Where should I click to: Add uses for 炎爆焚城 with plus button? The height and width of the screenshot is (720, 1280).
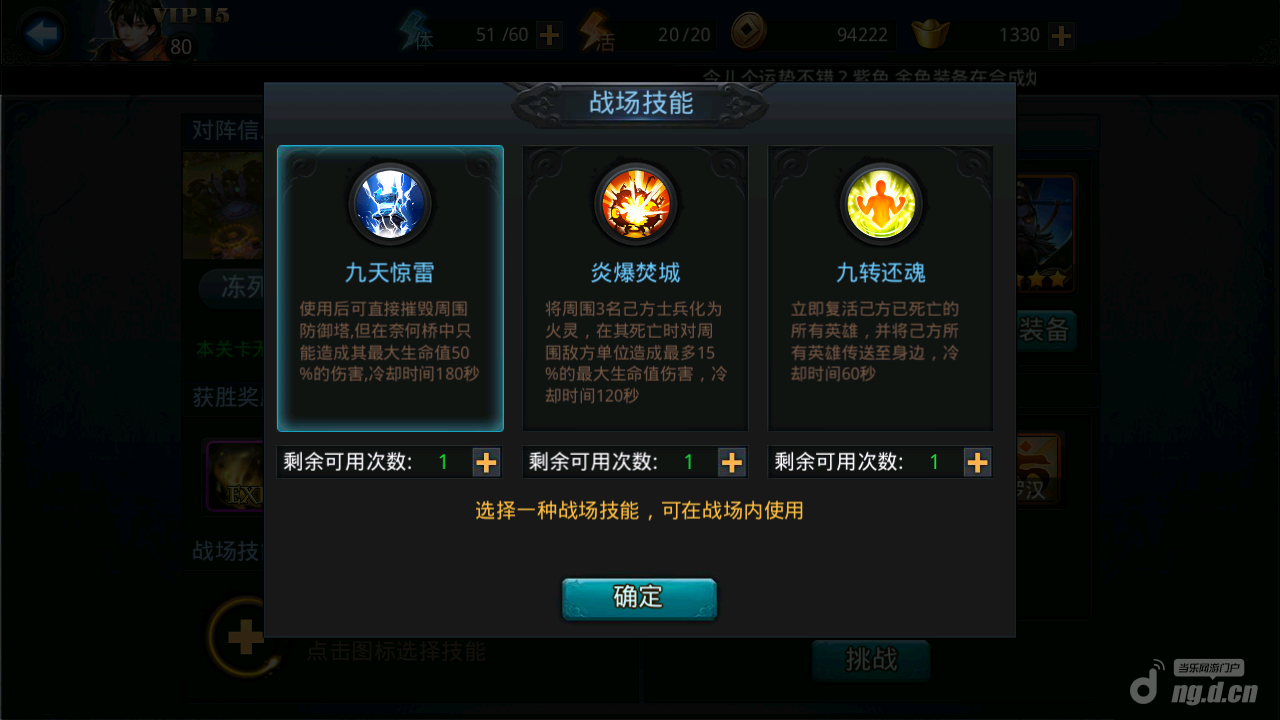pyautogui.click(x=732, y=462)
